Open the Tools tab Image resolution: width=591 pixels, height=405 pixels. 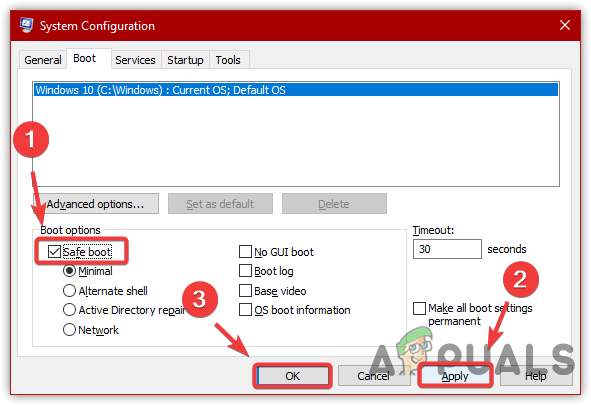228,60
